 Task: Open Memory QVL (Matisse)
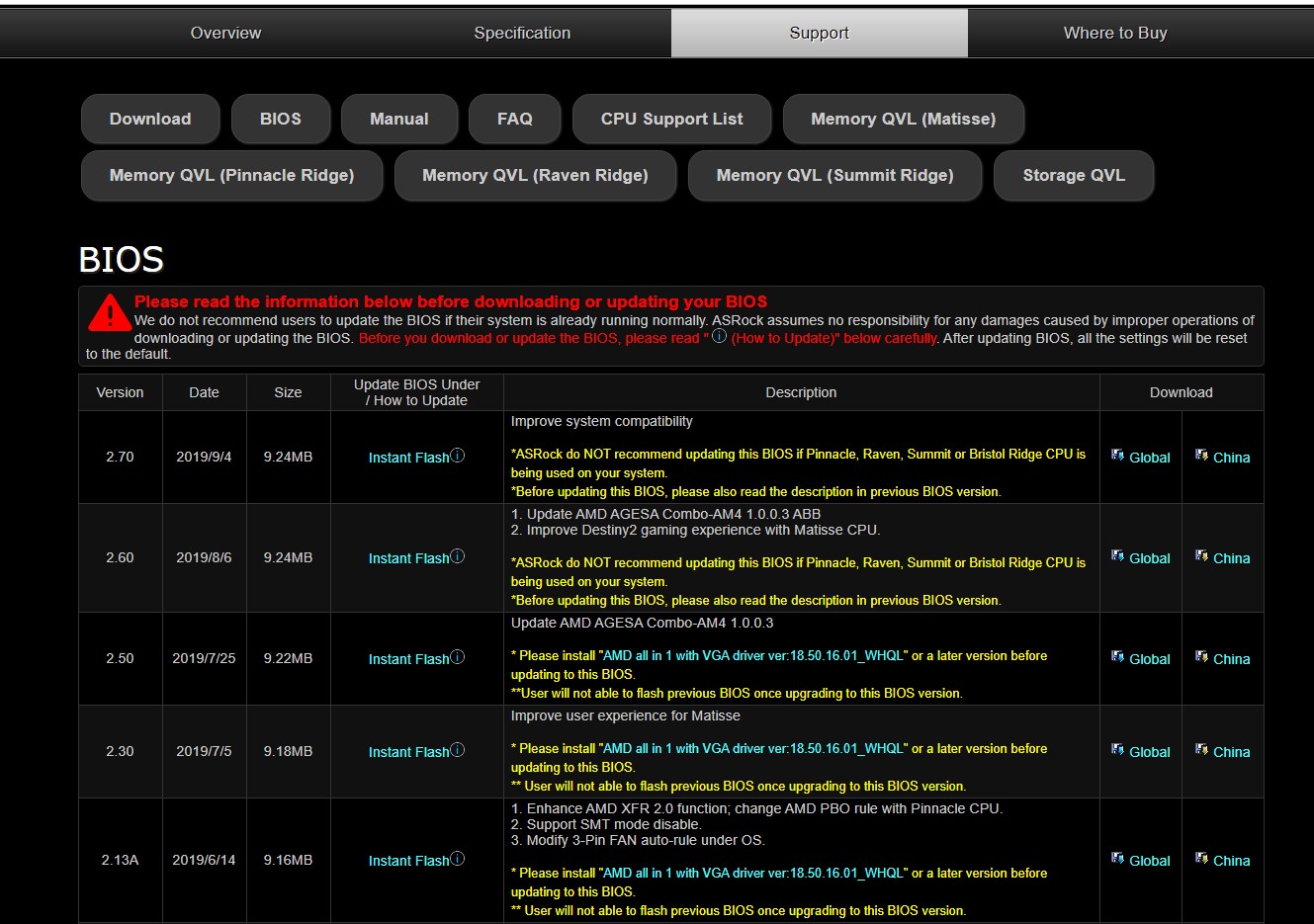pos(904,119)
